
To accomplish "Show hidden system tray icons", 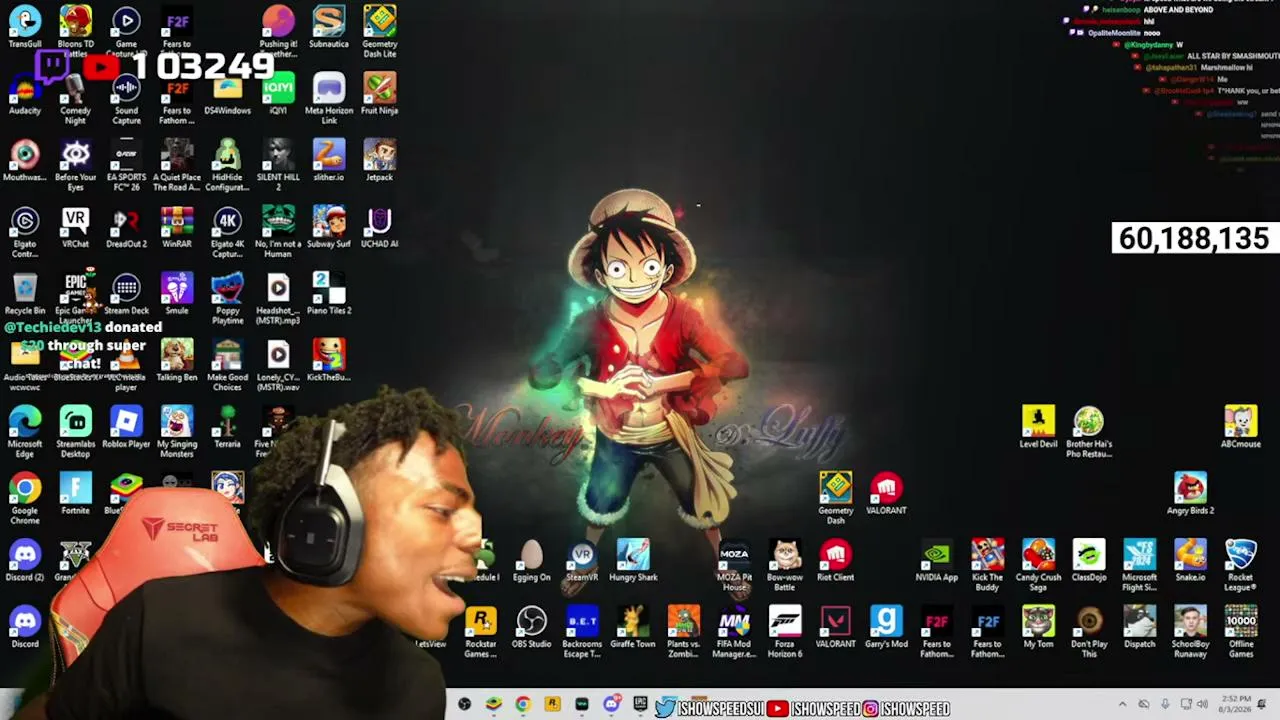I will 1122,705.
